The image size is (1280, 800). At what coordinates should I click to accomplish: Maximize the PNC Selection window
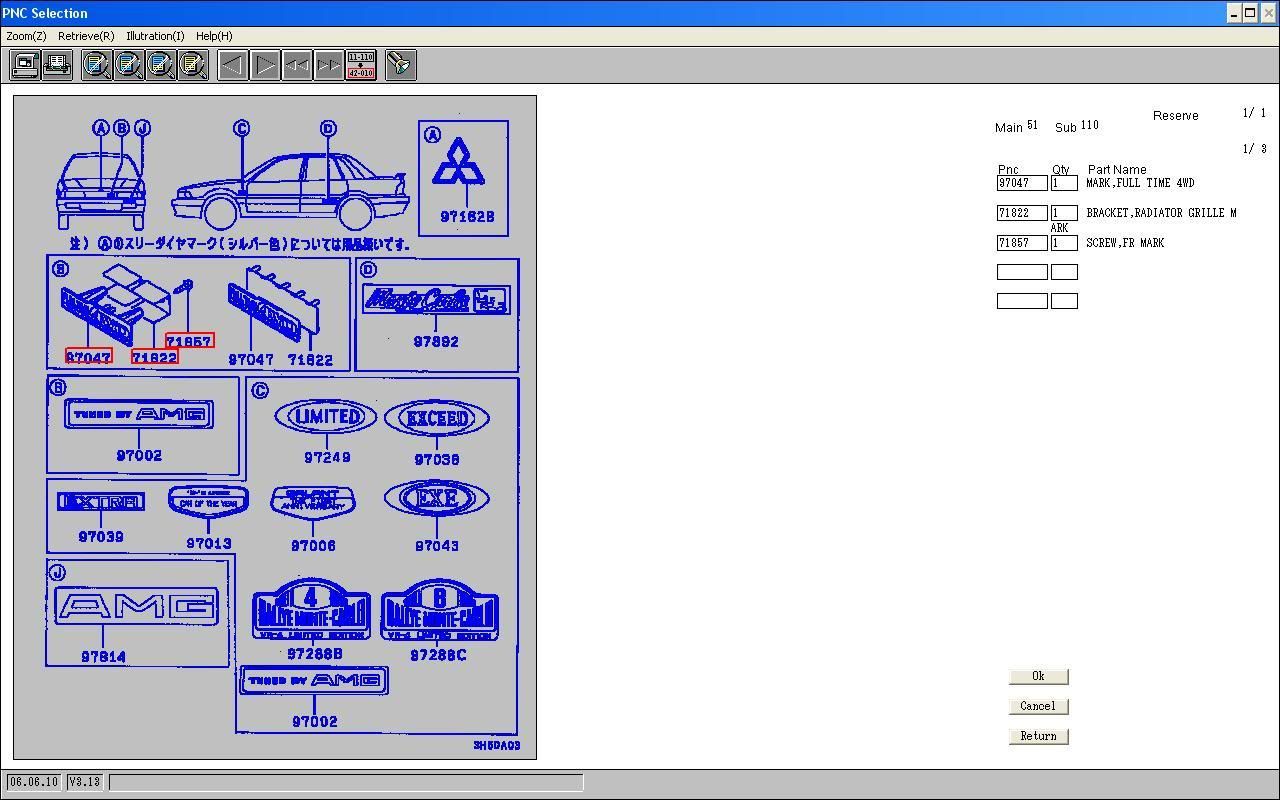1251,13
